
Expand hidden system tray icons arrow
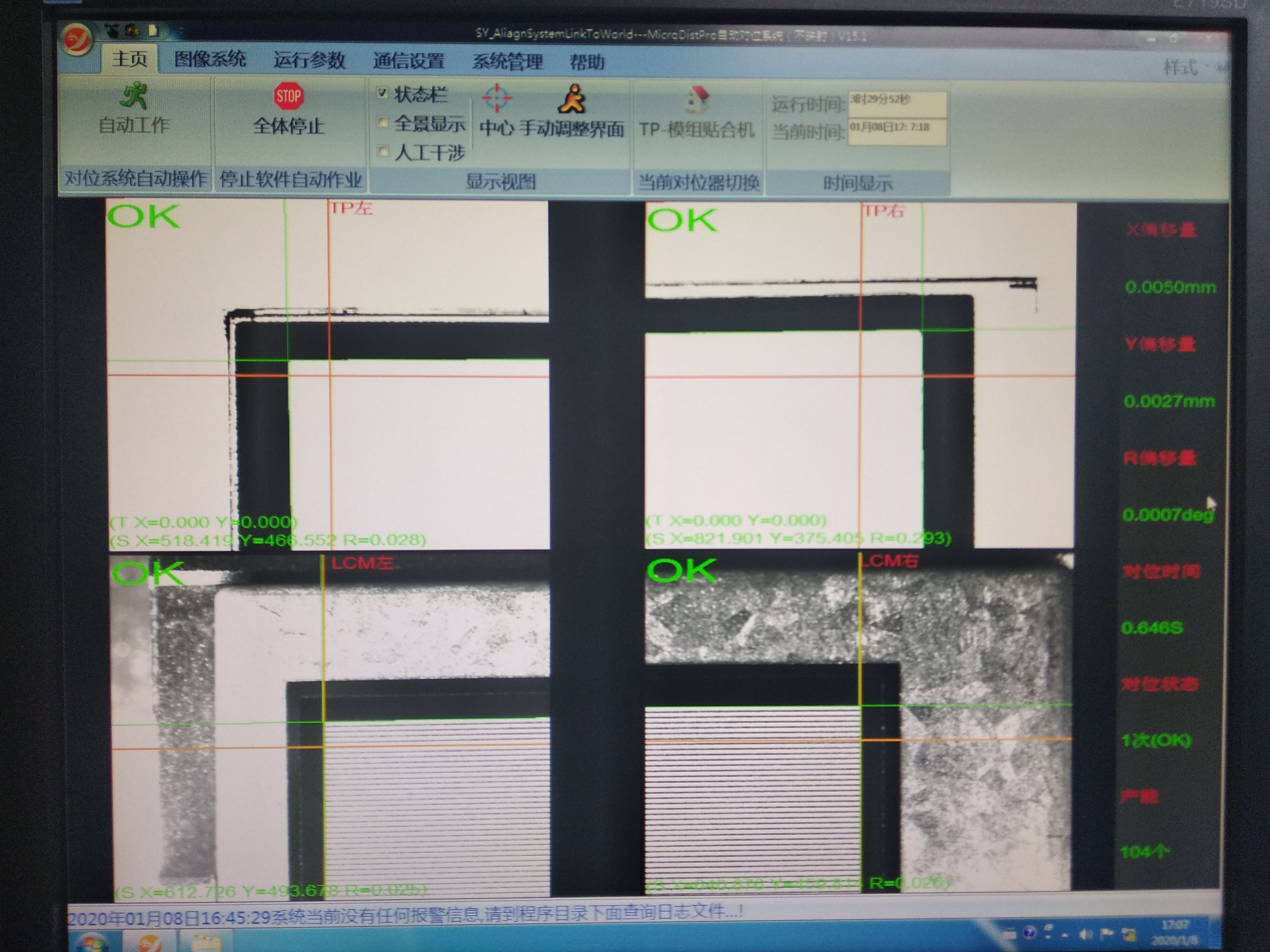point(1066,935)
